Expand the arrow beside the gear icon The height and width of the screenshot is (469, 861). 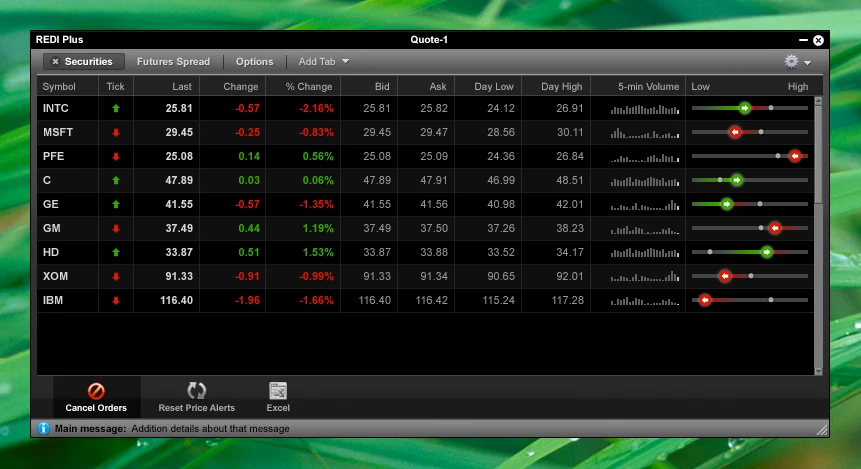point(807,63)
